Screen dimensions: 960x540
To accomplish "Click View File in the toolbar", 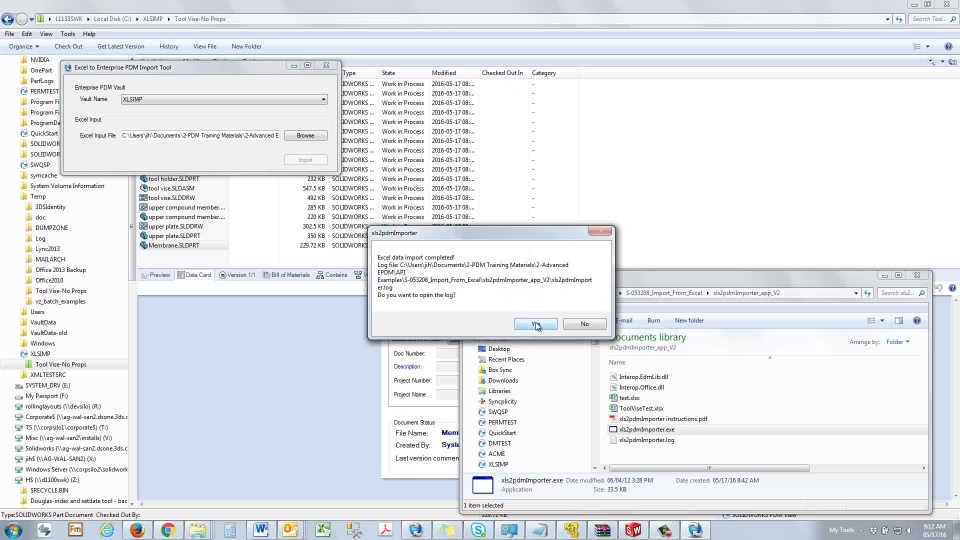I will [x=204, y=47].
